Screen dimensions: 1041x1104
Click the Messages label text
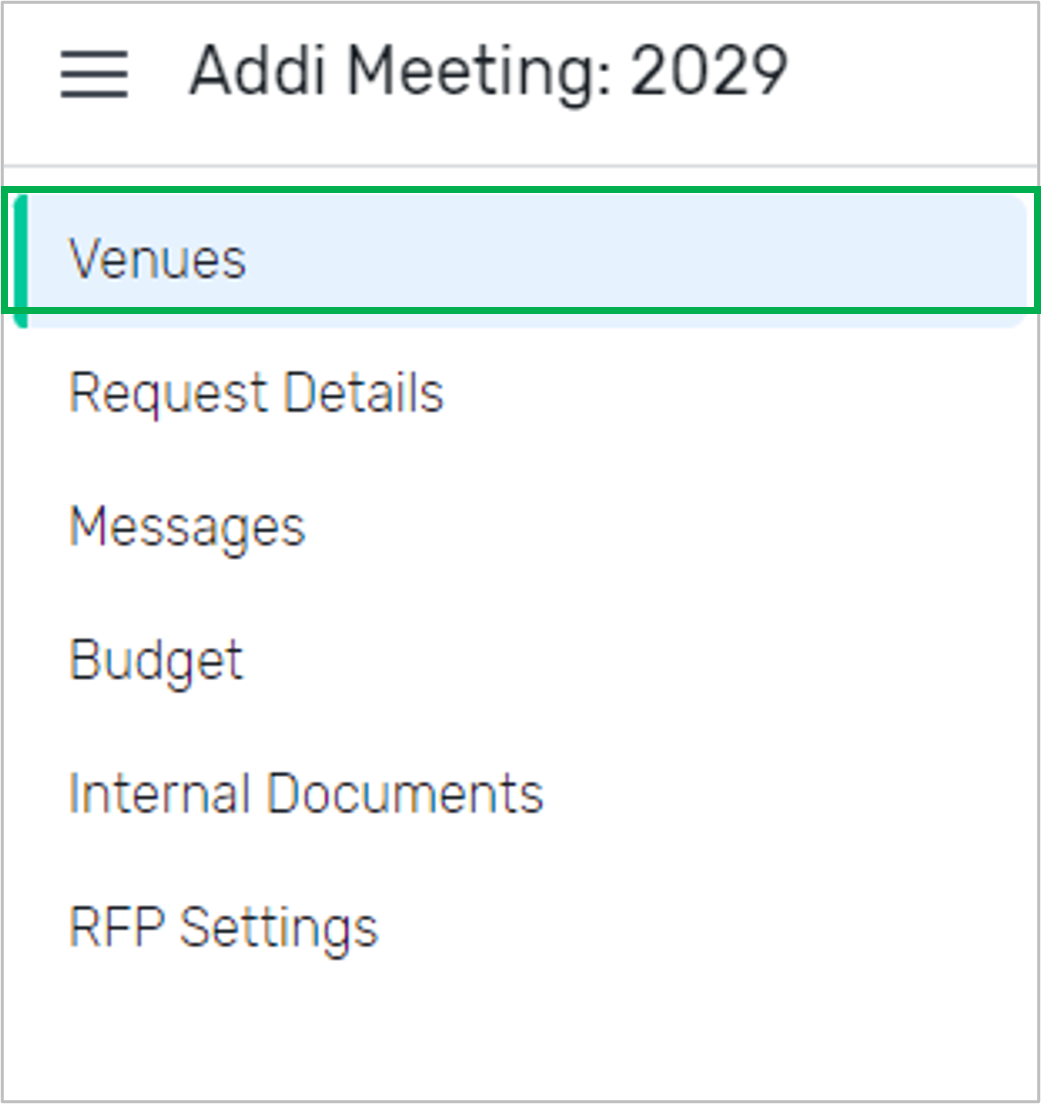187,526
